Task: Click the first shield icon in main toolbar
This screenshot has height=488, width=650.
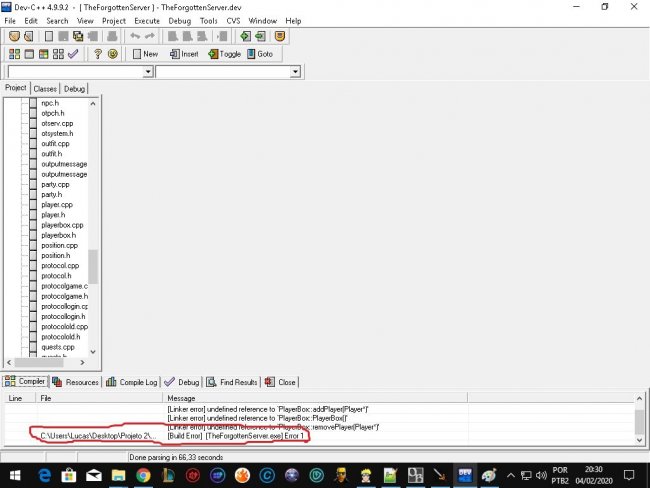Action: [15, 36]
